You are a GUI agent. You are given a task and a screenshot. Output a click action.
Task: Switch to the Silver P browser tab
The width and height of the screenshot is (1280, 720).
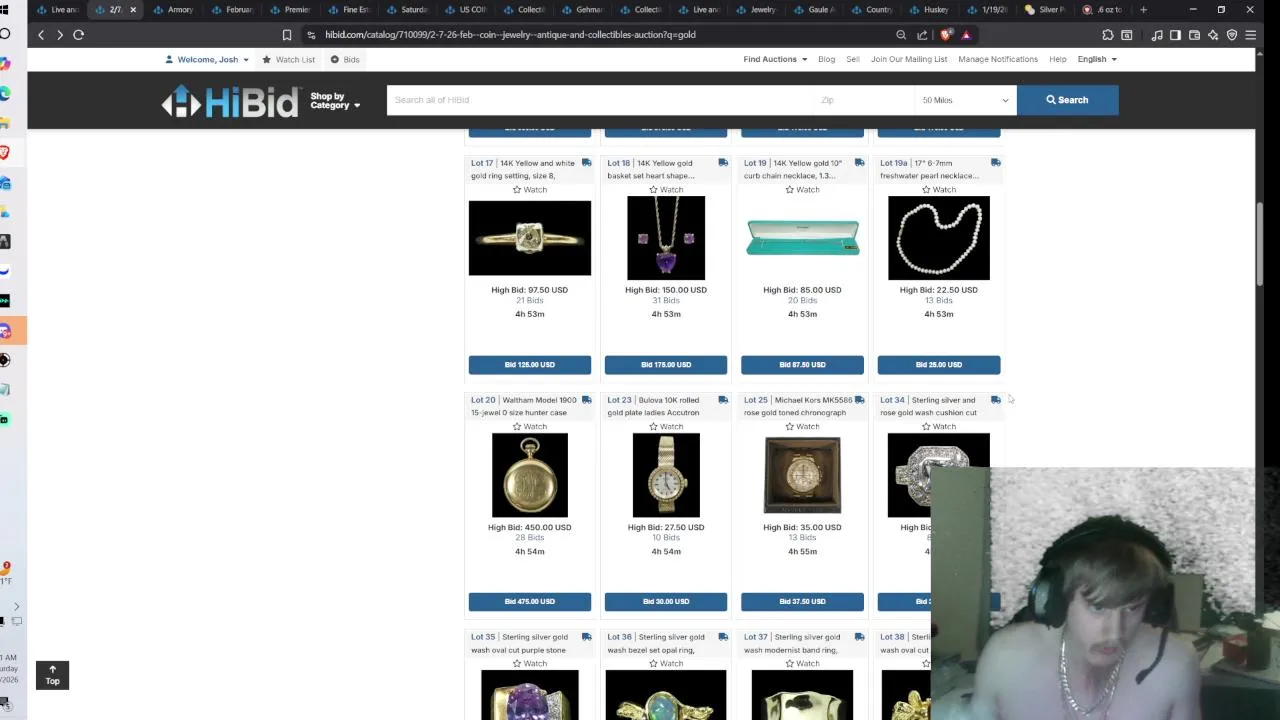pyautogui.click(x=1045, y=9)
